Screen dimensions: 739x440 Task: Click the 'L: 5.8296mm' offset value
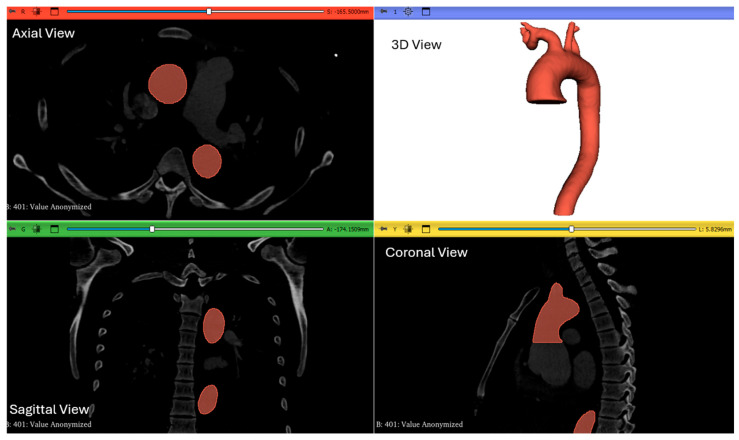tap(715, 229)
